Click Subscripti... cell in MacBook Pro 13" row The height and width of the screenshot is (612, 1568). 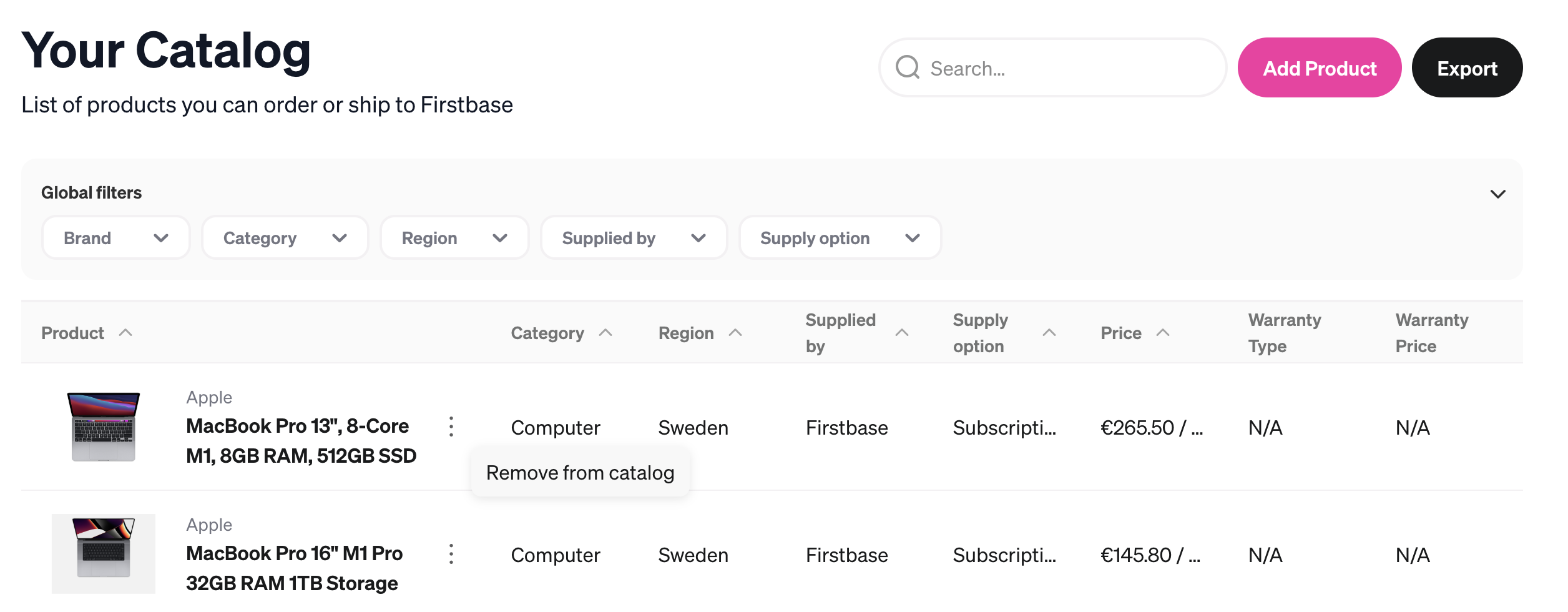1004,428
